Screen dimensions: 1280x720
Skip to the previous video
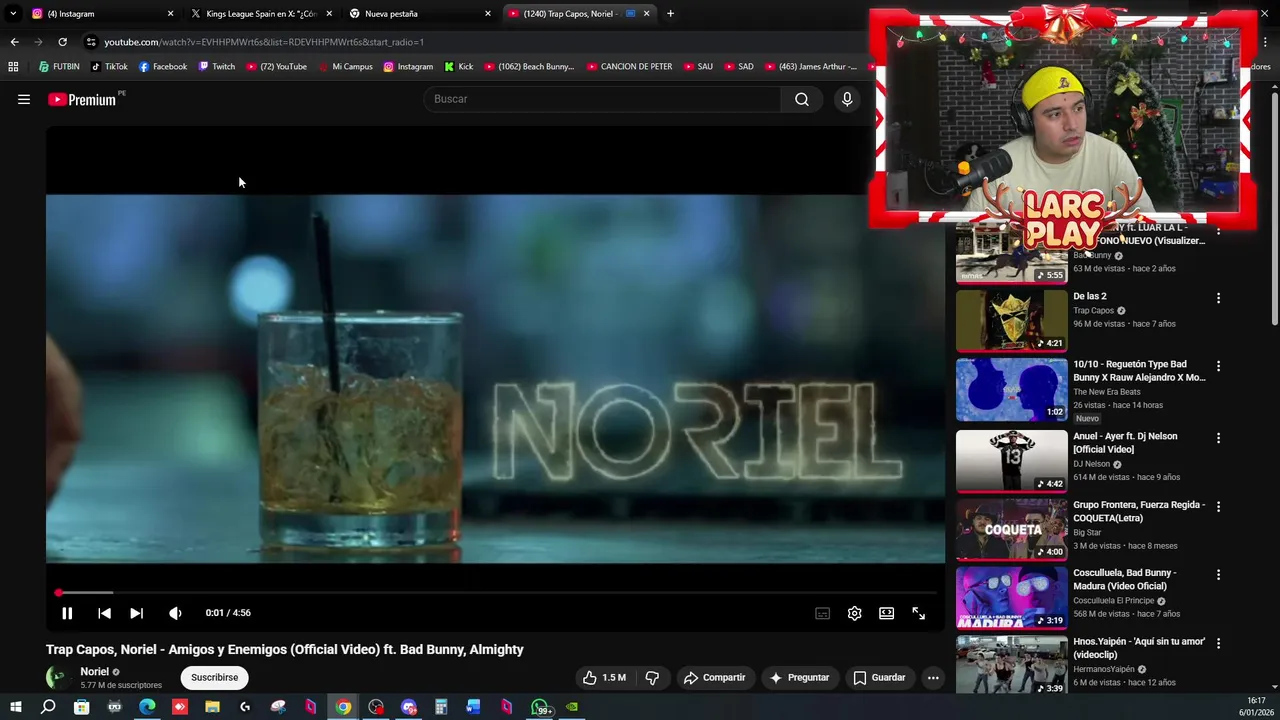point(104,613)
